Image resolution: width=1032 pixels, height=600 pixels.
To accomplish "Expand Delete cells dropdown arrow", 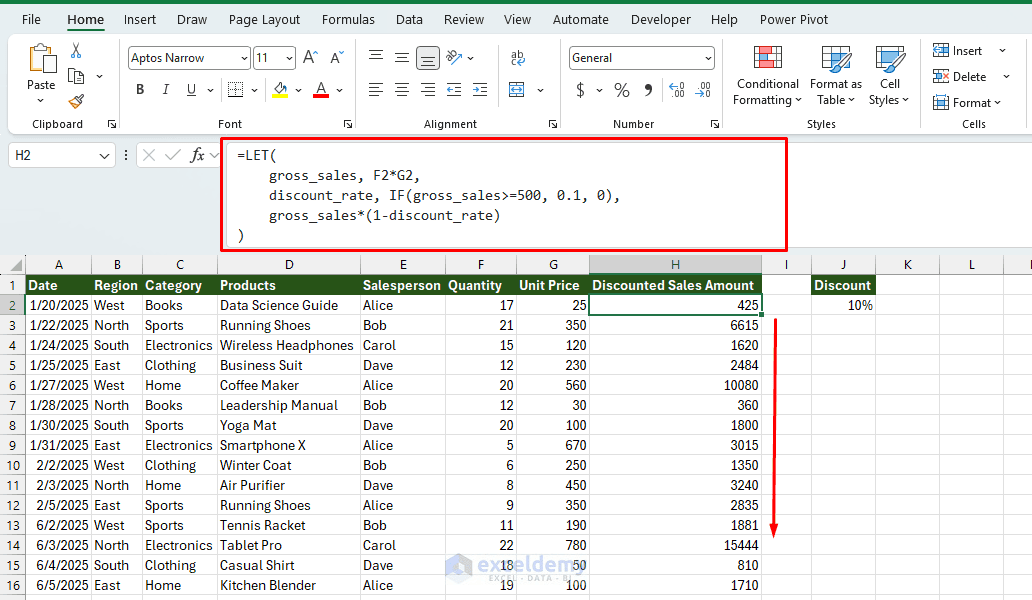I will (x=1006, y=77).
